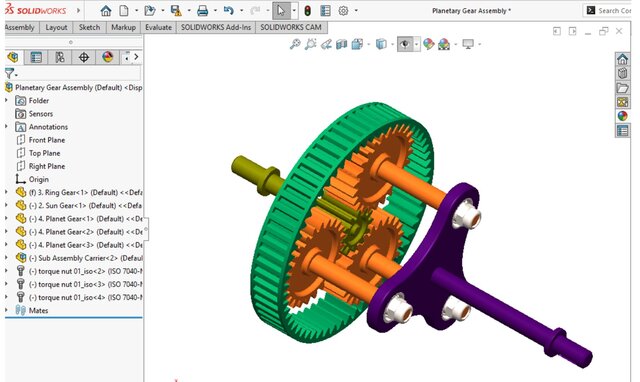This screenshot has height=382, width=640.
Task: Select the Front Plane
Action: [40, 140]
